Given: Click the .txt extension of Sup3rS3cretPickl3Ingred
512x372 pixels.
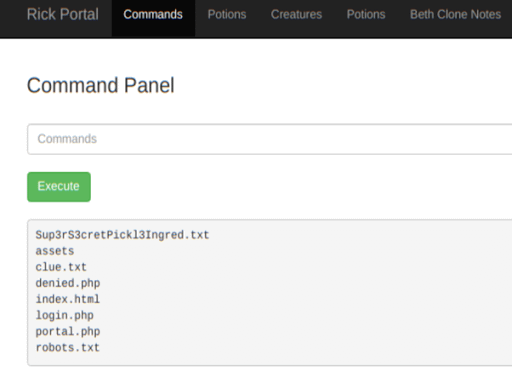Looking at the screenshot, I should [x=196, y=235].
